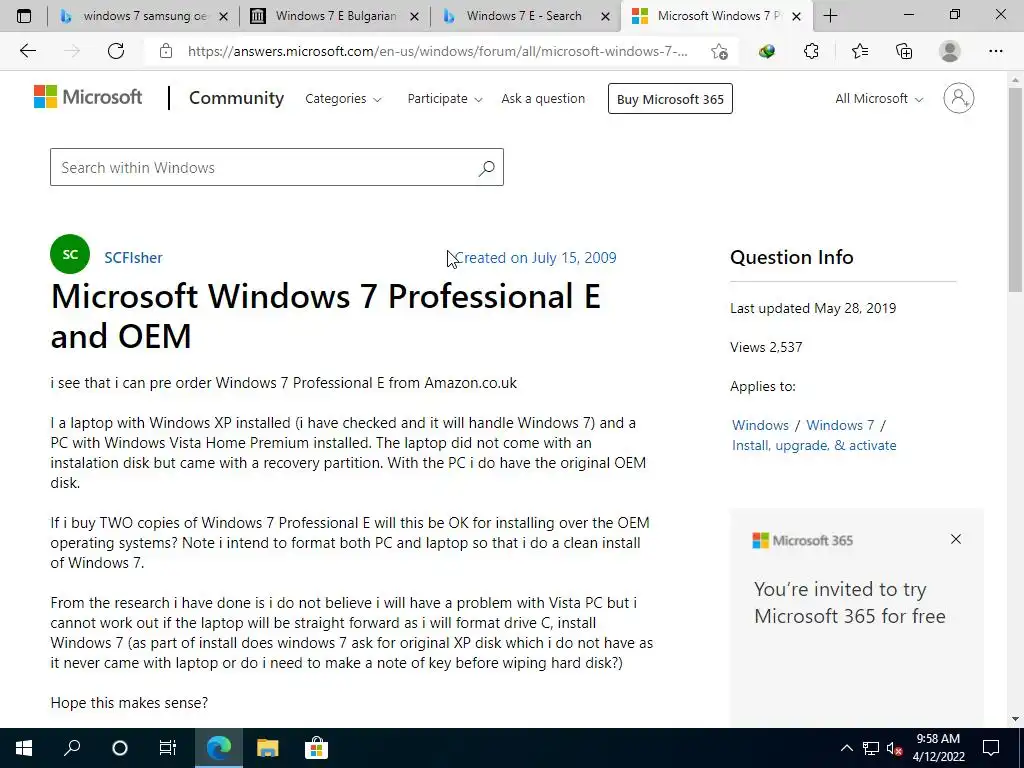Close the 'Microsoft Windows 7 P' tab
Image resolution: width=1024 pixels, height=768 pixels.
point(796,16)
